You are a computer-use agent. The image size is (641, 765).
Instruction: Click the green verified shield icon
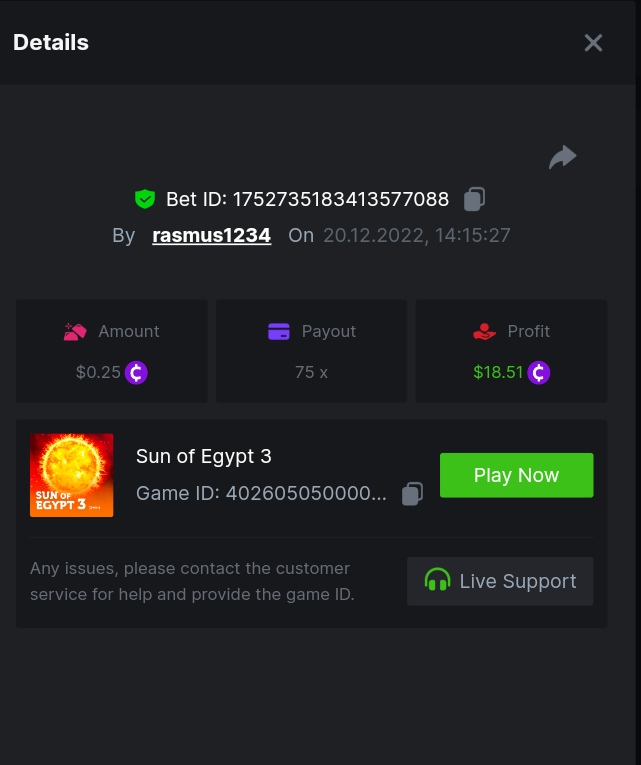tap(145, 199)
